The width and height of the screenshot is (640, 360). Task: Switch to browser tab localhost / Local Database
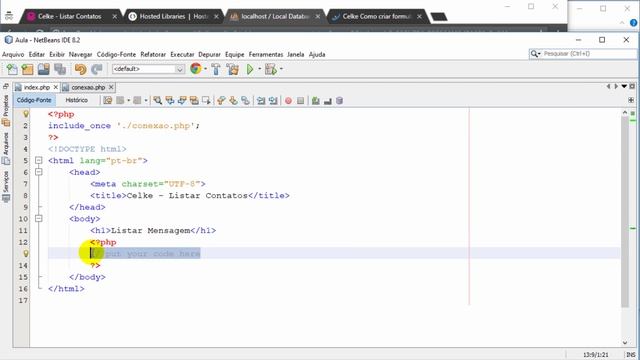(x=275, y=16)
